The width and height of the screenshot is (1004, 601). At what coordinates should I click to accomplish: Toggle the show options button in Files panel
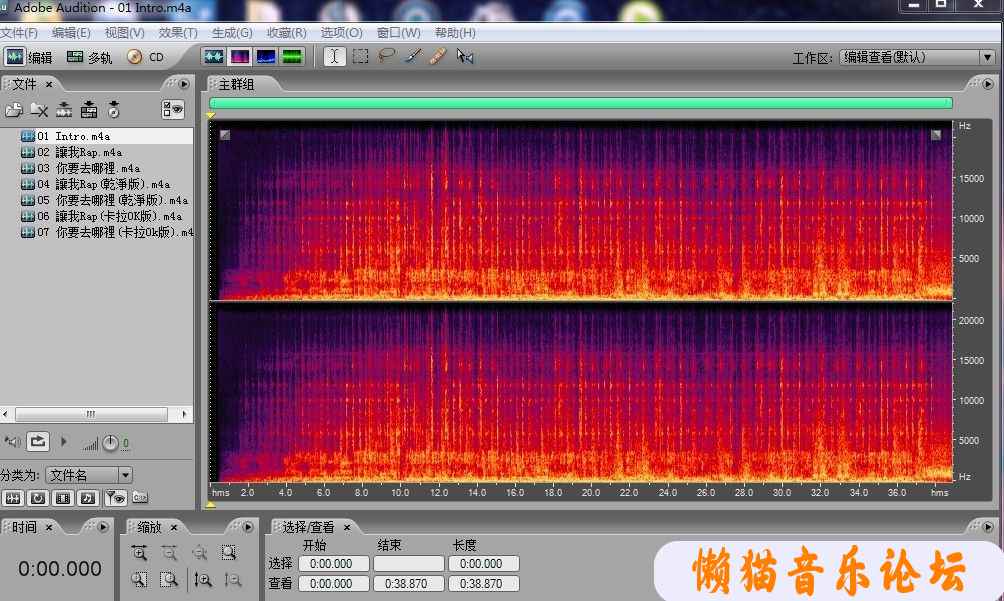172,109
